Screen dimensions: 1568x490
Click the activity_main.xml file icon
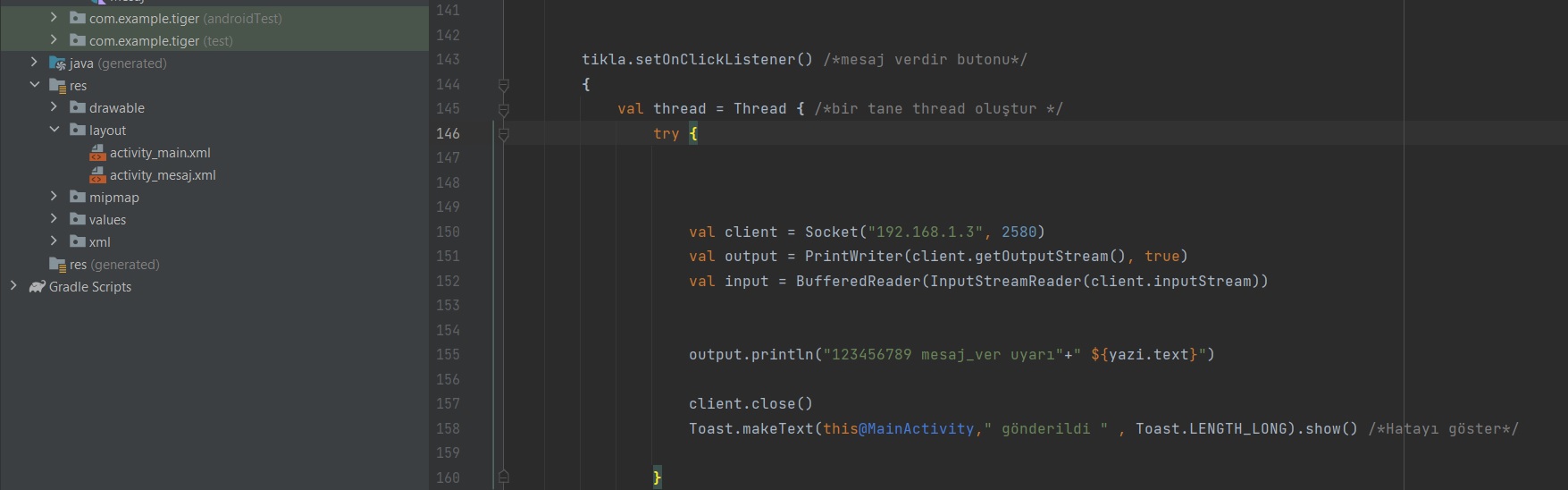pos(97,153)
